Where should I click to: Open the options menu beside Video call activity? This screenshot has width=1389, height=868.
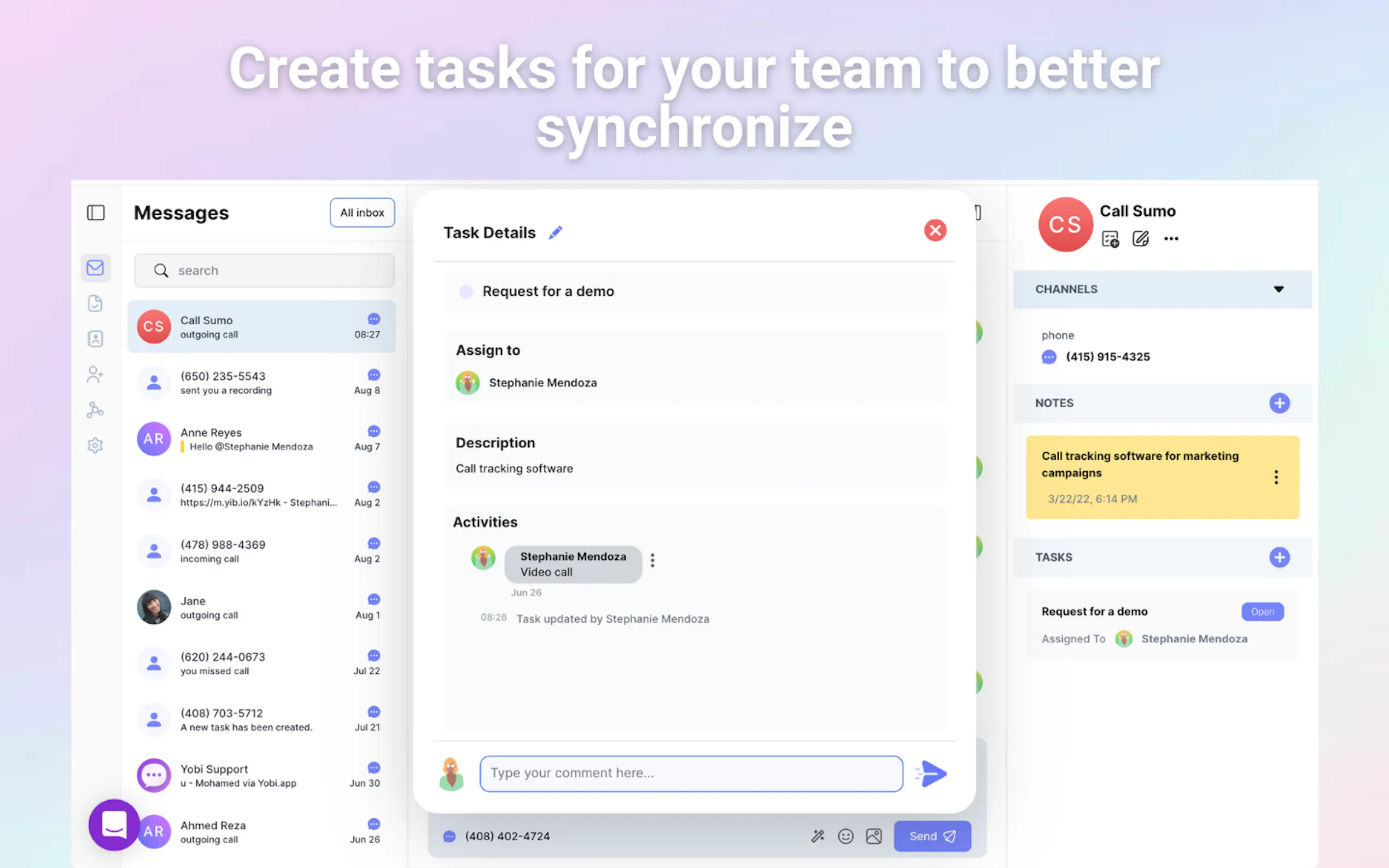click(652, 560)
